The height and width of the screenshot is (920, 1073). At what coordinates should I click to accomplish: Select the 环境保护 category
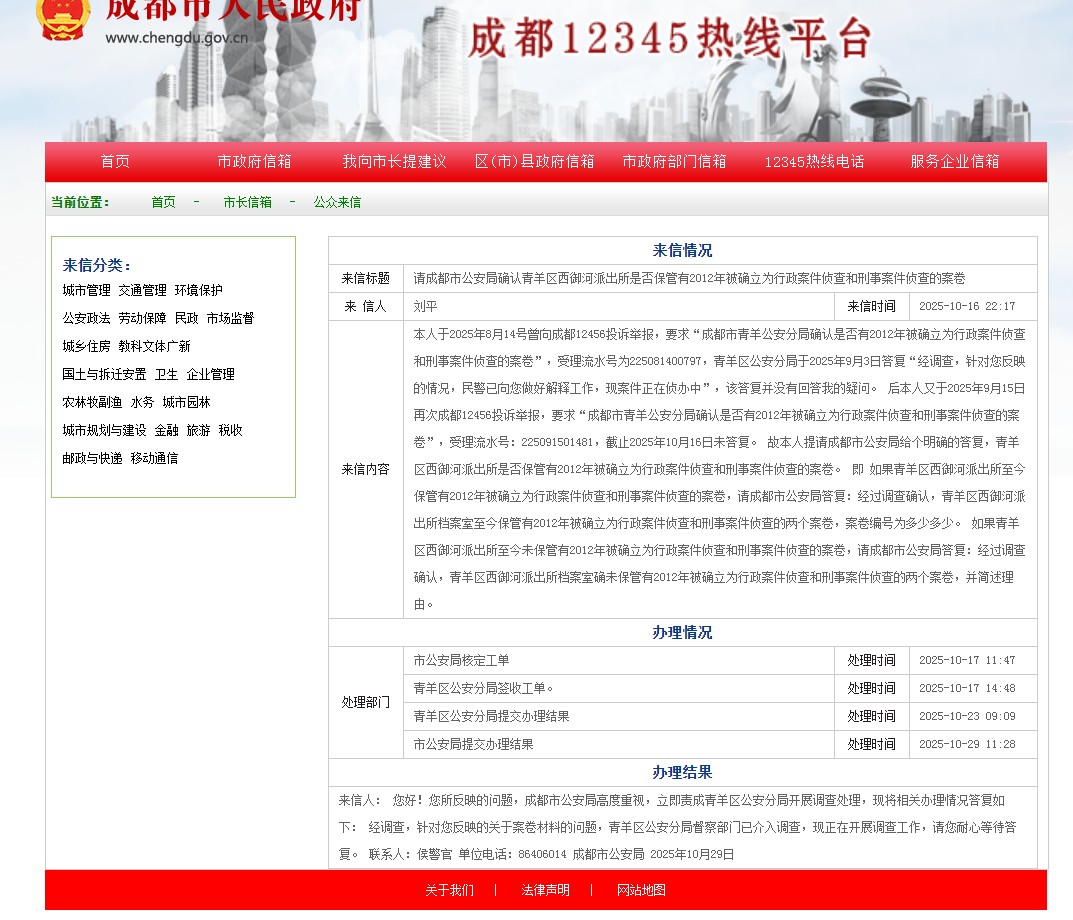coord(198,290)
